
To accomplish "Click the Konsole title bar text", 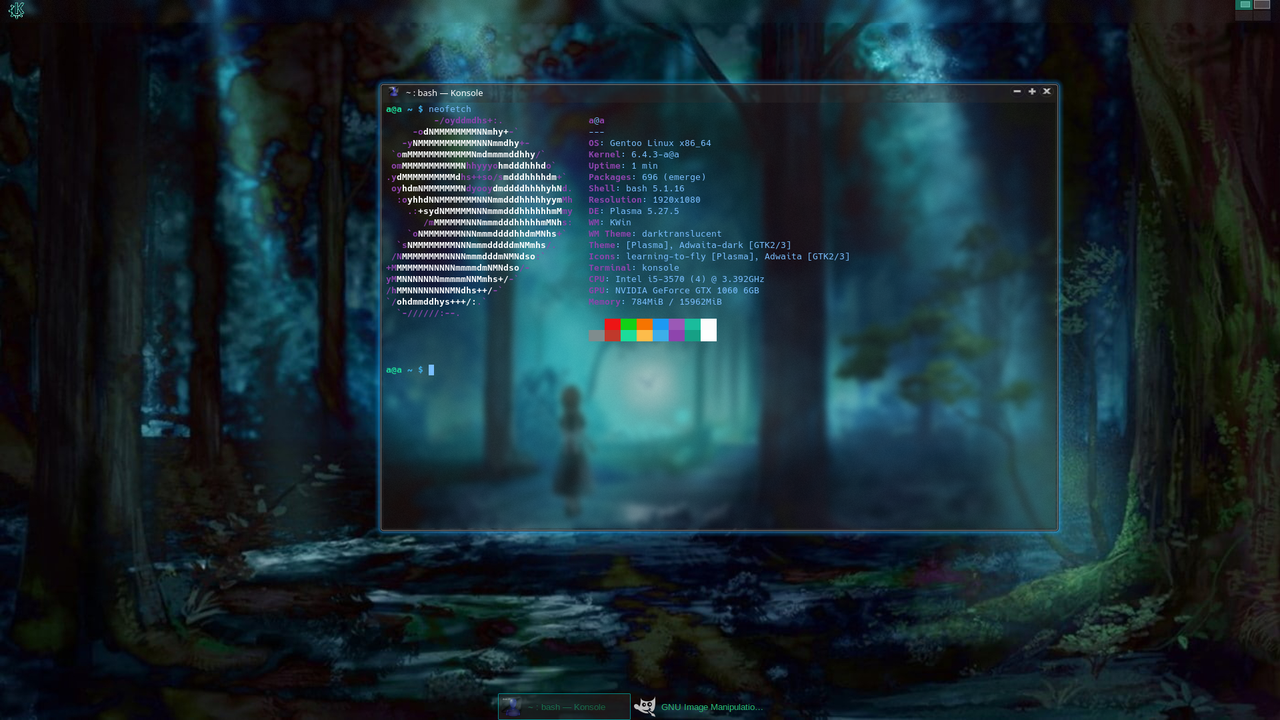I will tap(444, 93).
